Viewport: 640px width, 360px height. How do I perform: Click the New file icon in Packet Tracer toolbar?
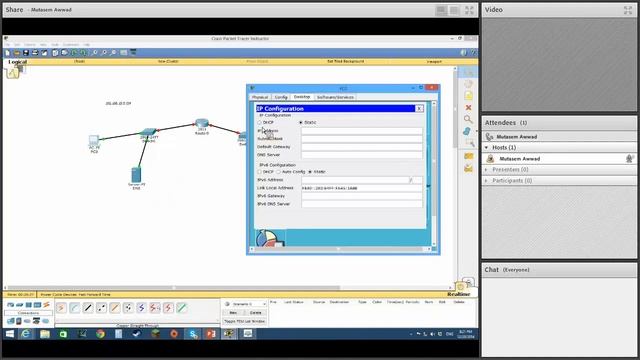pyautogui.click(x=7, y=53)
